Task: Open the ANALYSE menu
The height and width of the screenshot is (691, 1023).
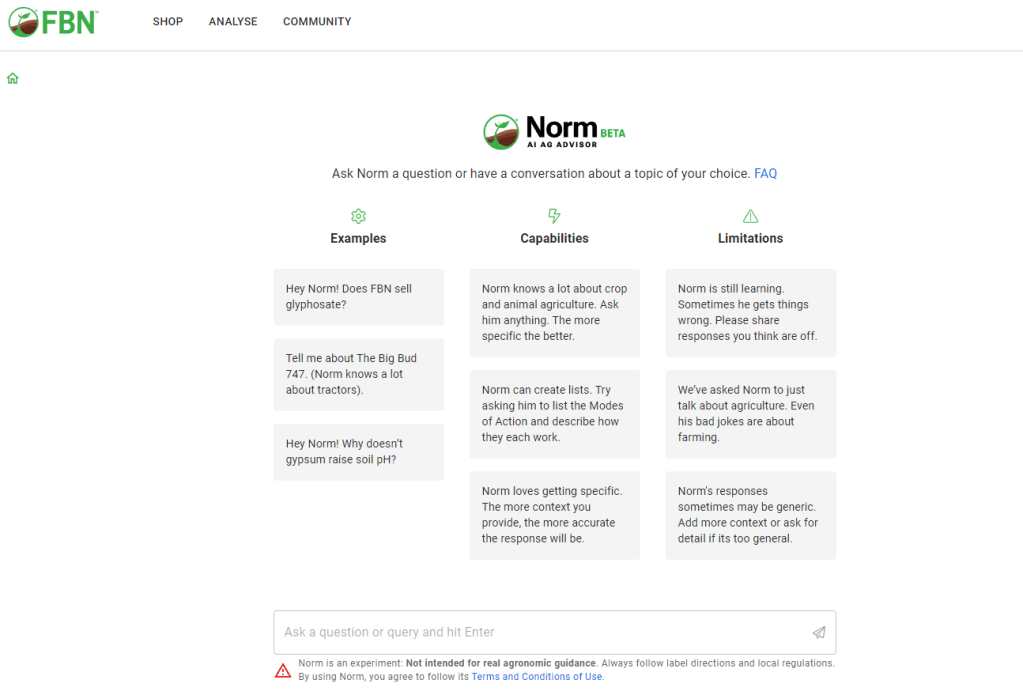Action: (233, 22)
